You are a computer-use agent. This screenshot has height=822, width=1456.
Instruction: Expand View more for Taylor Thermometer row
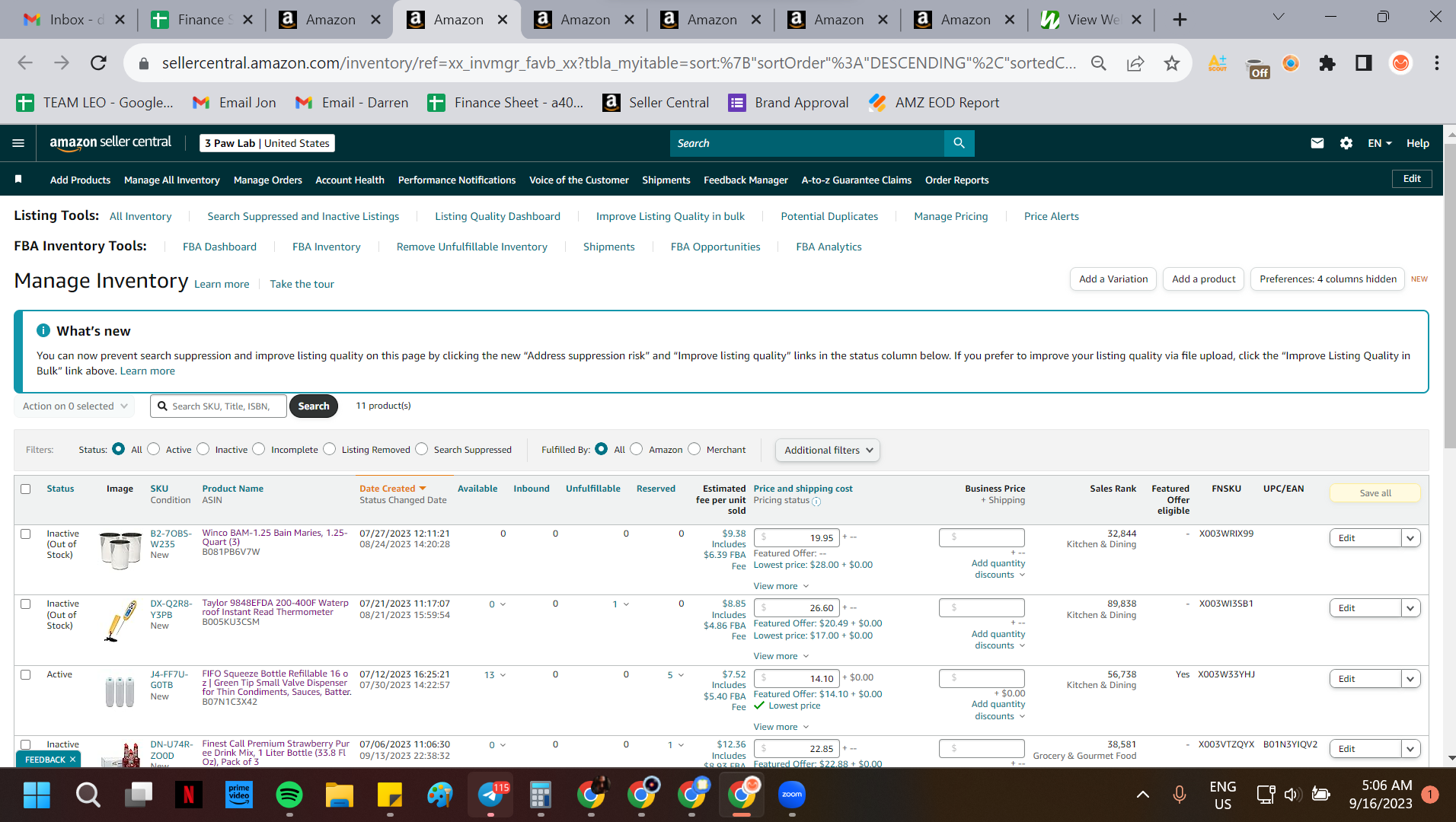[x=781, y=656]
